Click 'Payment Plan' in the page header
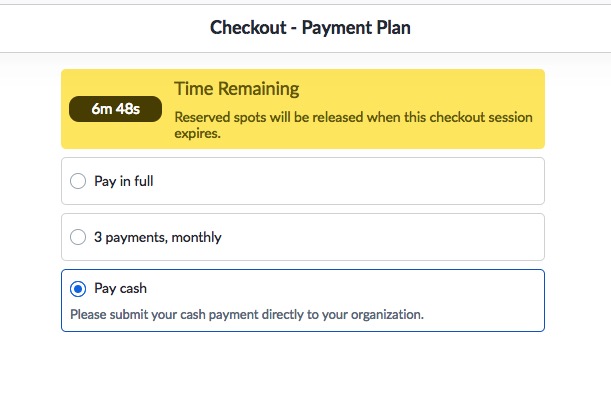 point(356,28)
